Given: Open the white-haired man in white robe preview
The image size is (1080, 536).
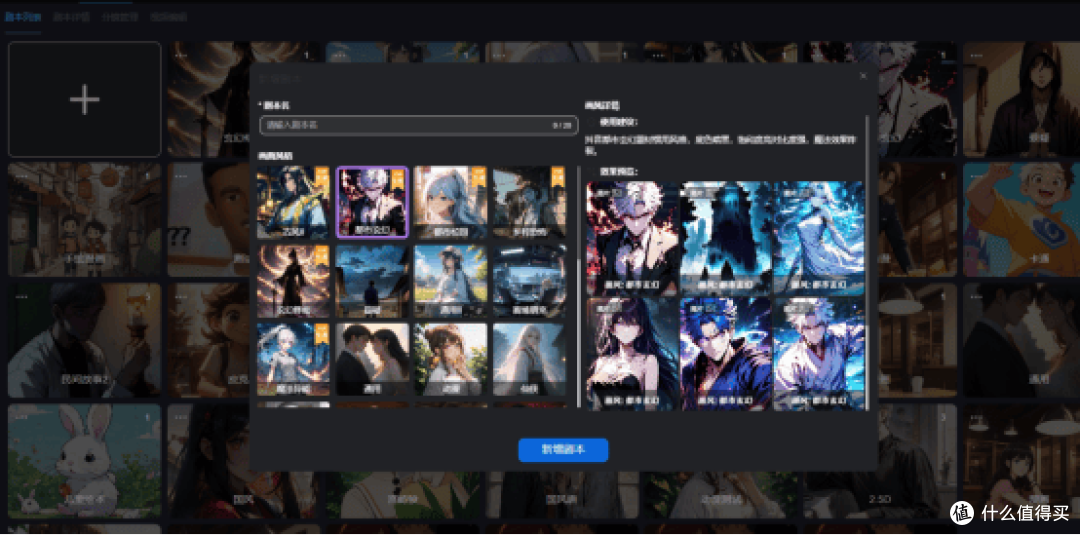Looking at the screenshot, I should (818, 354).
